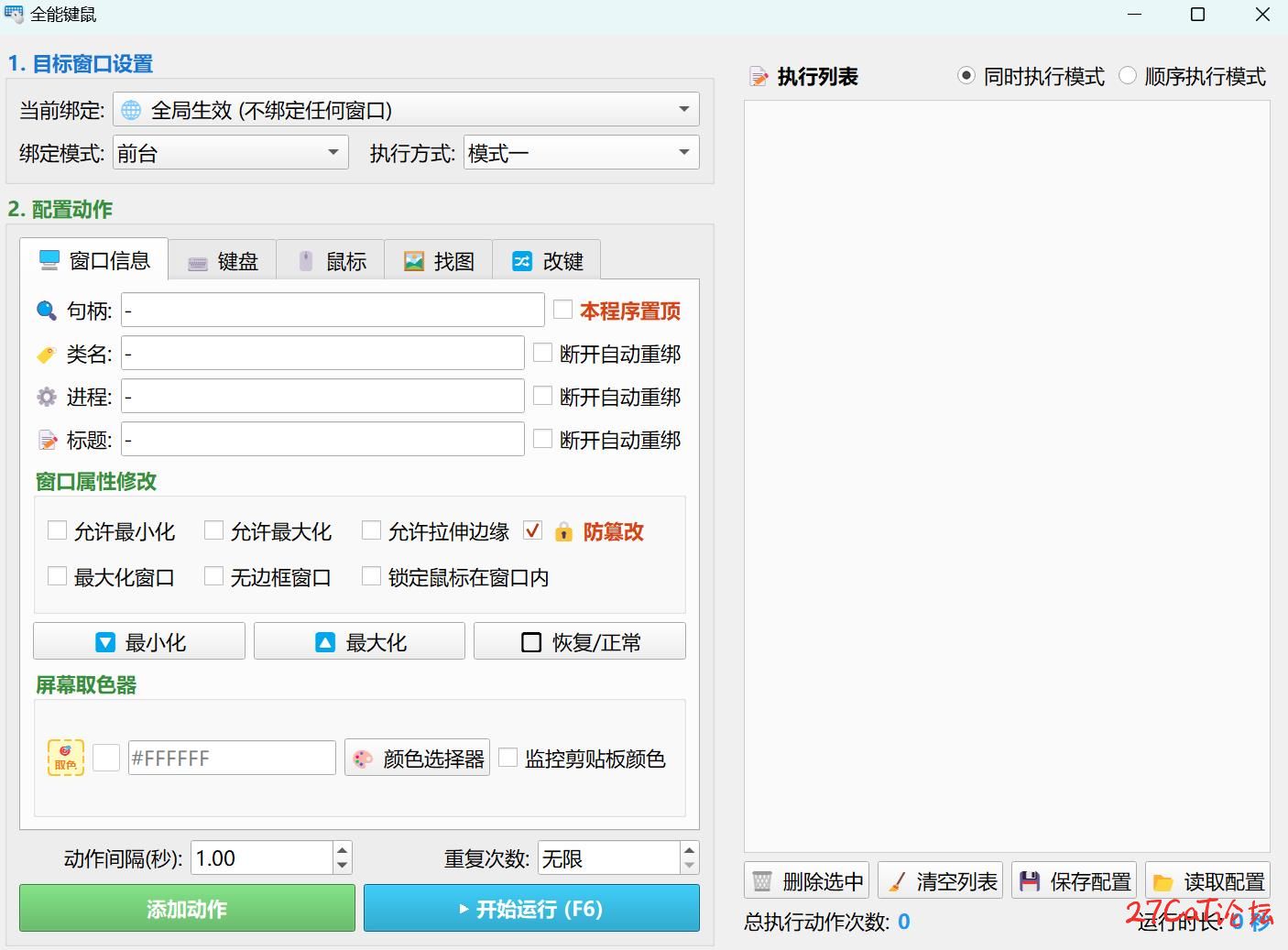
Task: Select 顺序执行模式 radio button
Action: pyautogui.click(x=1128, y=76)
